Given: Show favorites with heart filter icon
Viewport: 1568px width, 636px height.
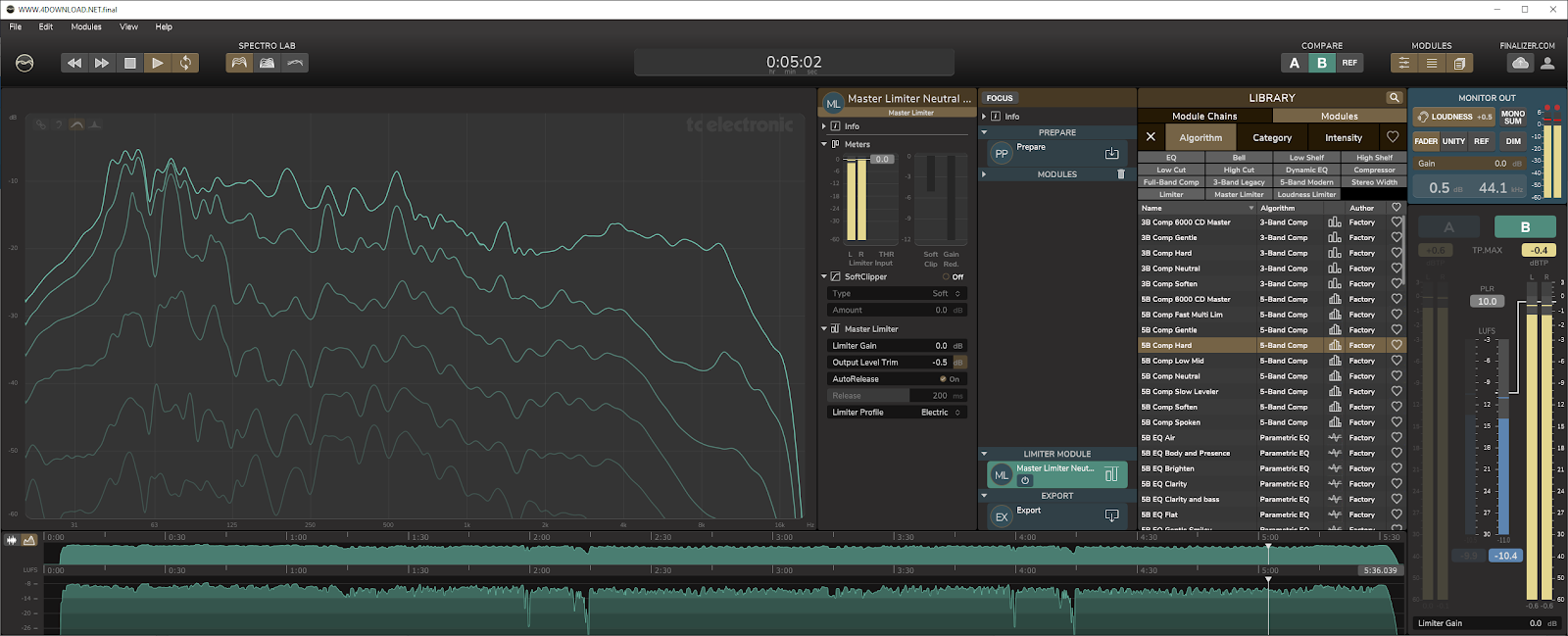Looking at the screenshot, I should [x=1393, y=137].
